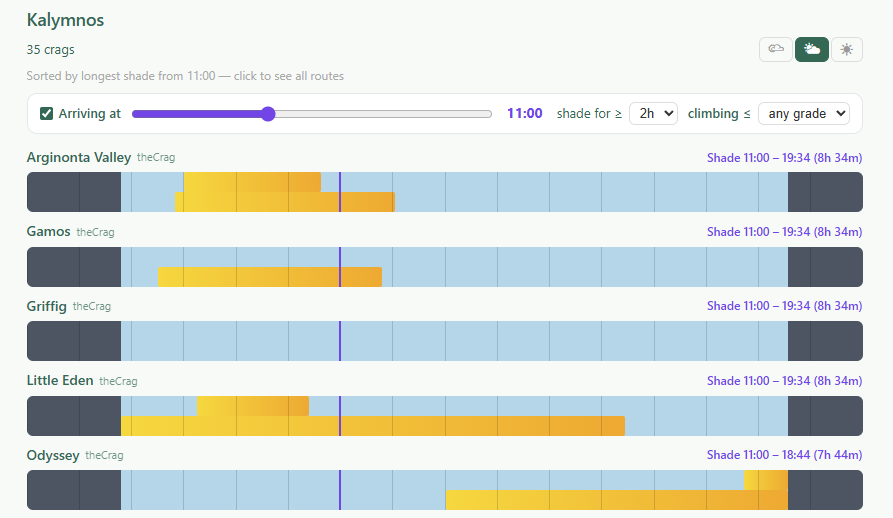Click theCrag link beside Arginonta Valley
This screenshot has width=893, height=518.
coord(156,158)
